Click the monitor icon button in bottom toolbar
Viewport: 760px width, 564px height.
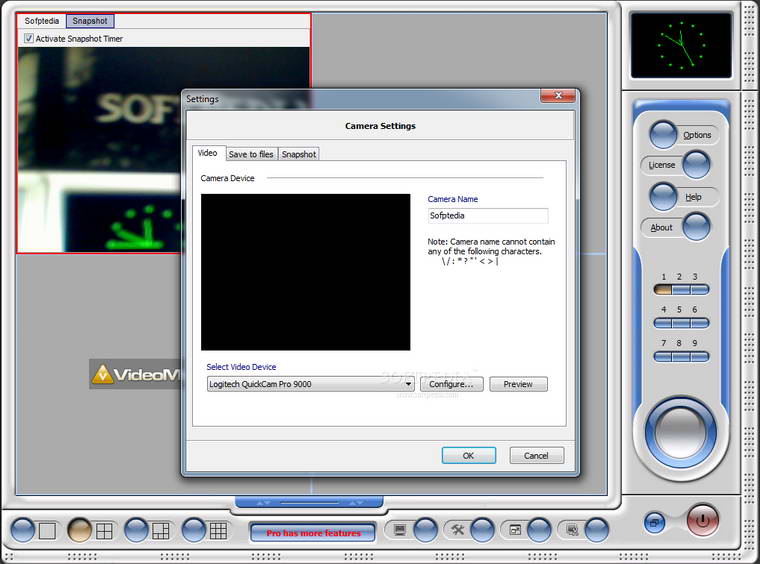(x=425, y=530)
